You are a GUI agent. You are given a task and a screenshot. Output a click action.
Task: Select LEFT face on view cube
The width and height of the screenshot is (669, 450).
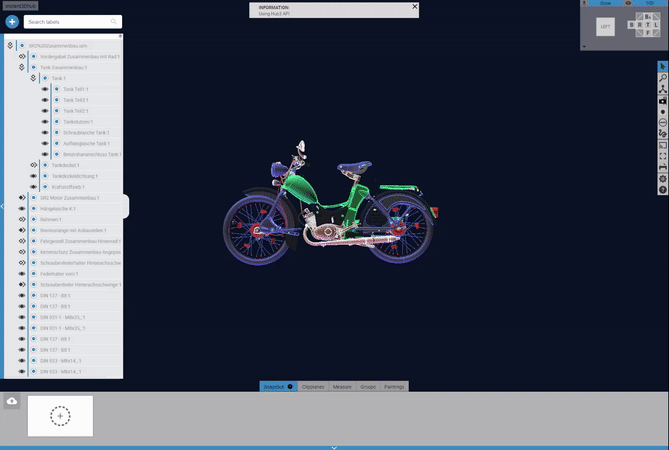tap(605, 28)
